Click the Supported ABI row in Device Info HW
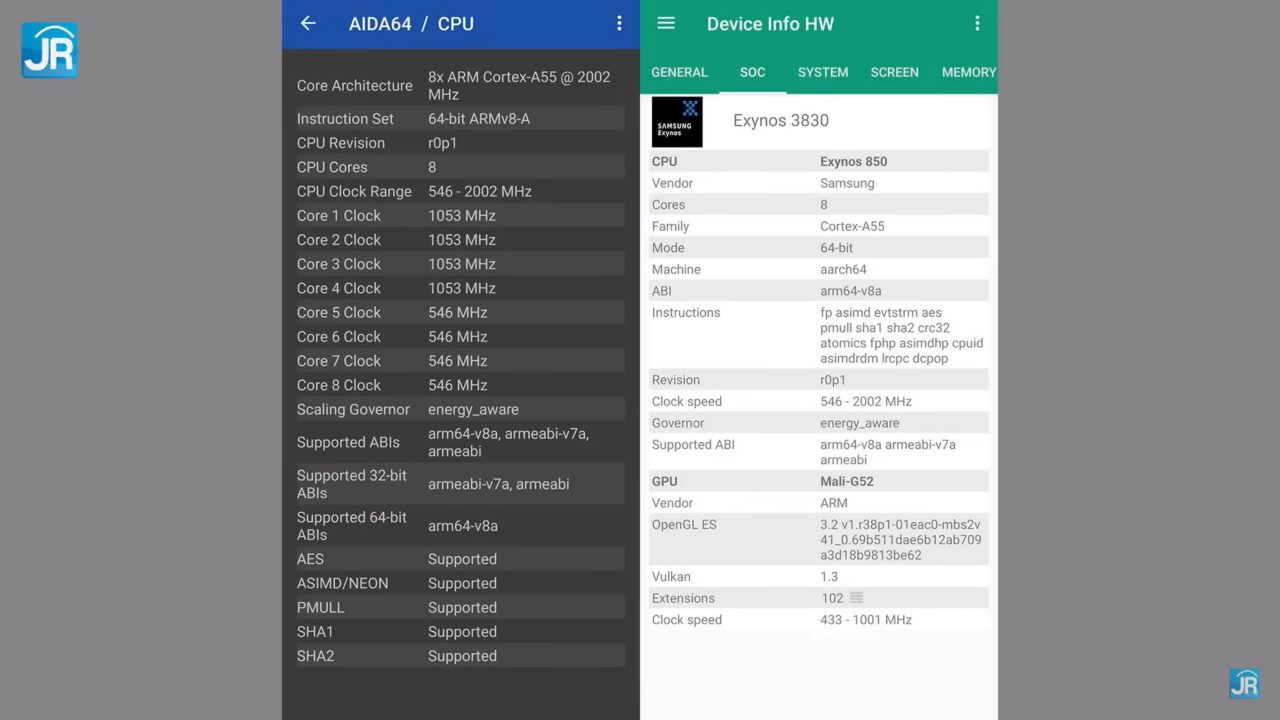 (x=819, y=452)
